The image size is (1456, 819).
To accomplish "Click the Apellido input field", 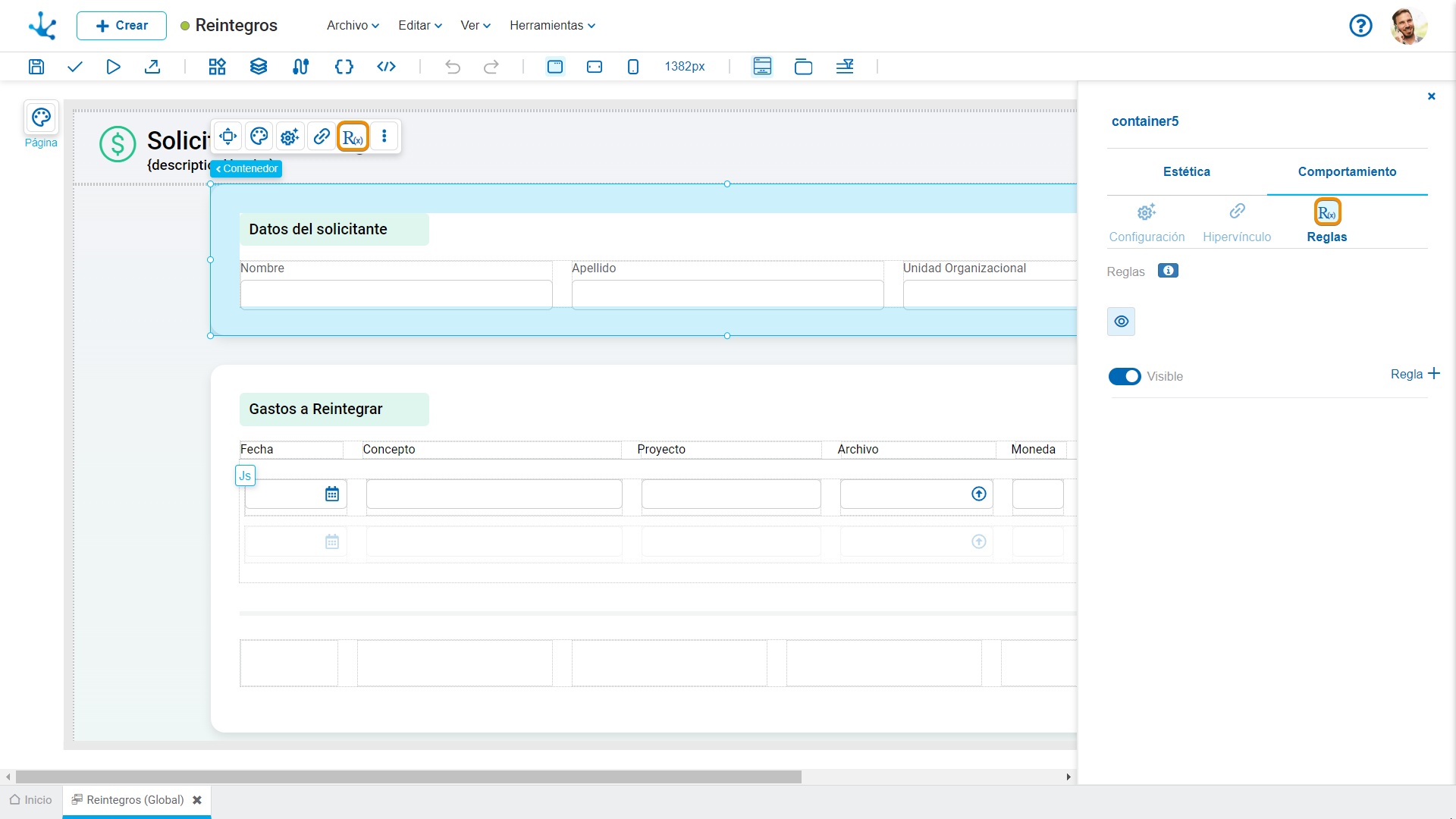I will coord(727,294).
